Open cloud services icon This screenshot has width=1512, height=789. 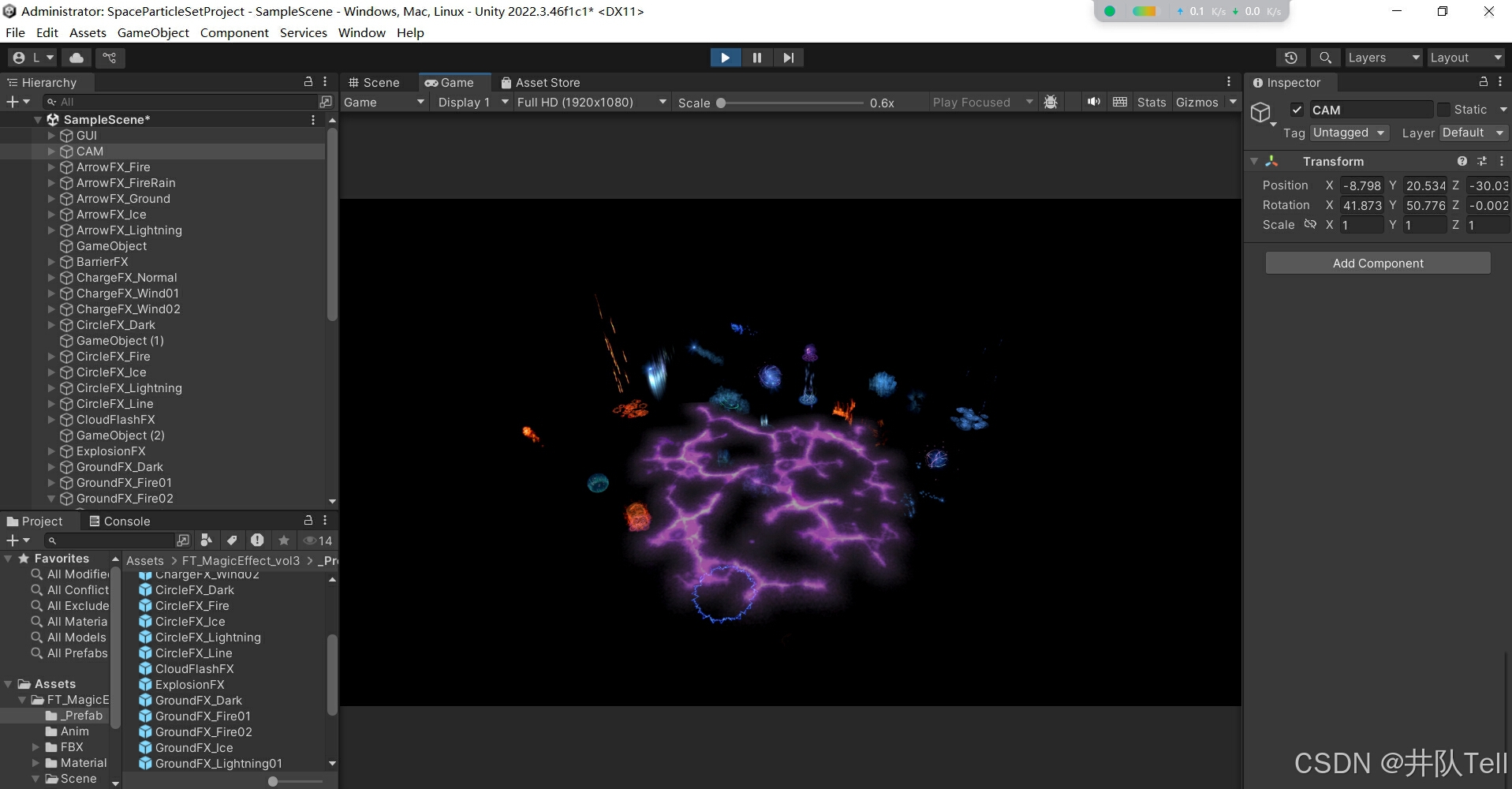coord(77,58)
